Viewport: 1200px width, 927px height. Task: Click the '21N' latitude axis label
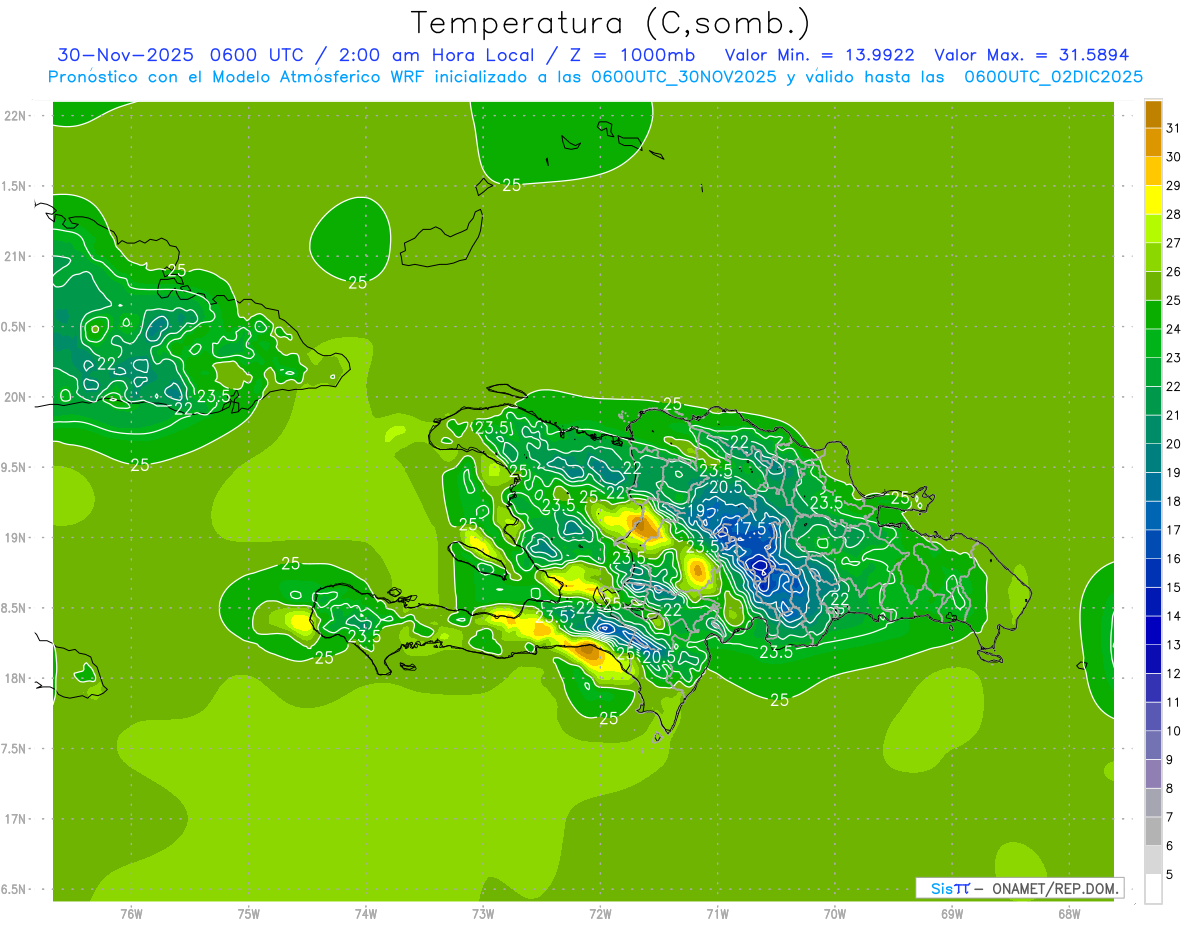click(x=15, y=257)
